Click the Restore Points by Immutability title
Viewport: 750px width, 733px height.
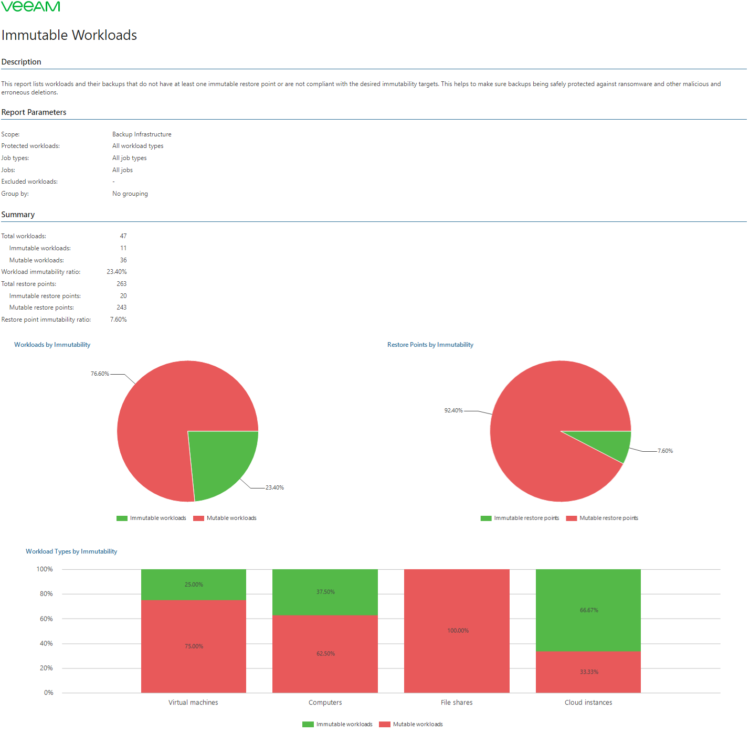430,344
